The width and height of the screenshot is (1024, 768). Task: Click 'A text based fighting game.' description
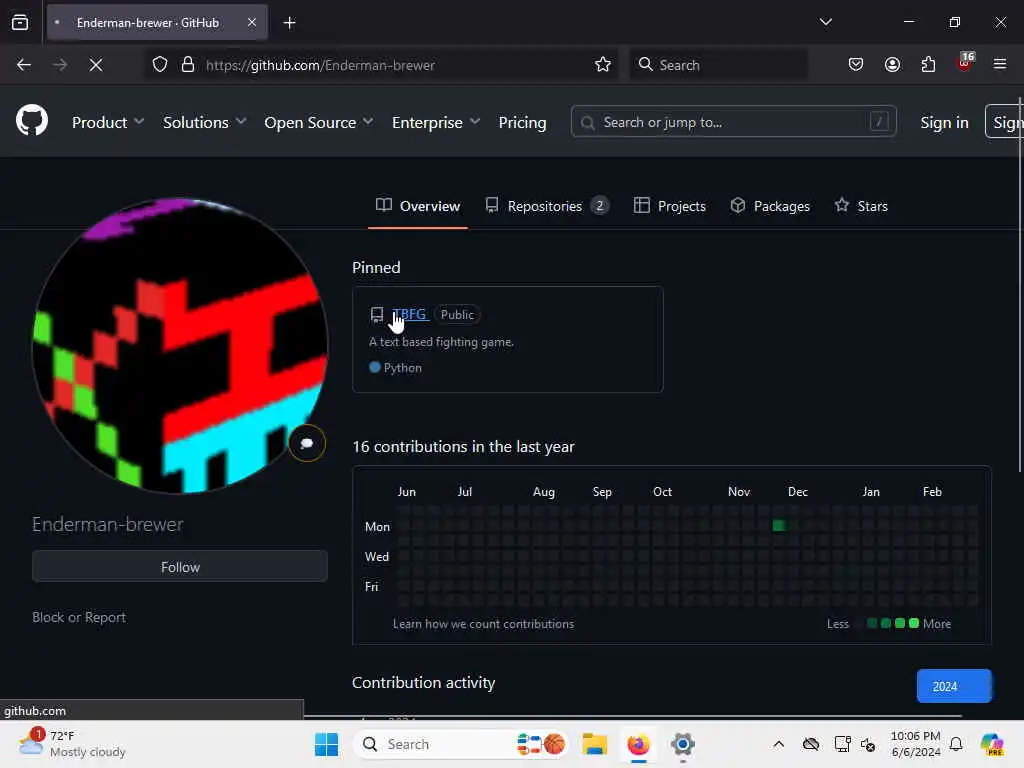pos(441,342)
